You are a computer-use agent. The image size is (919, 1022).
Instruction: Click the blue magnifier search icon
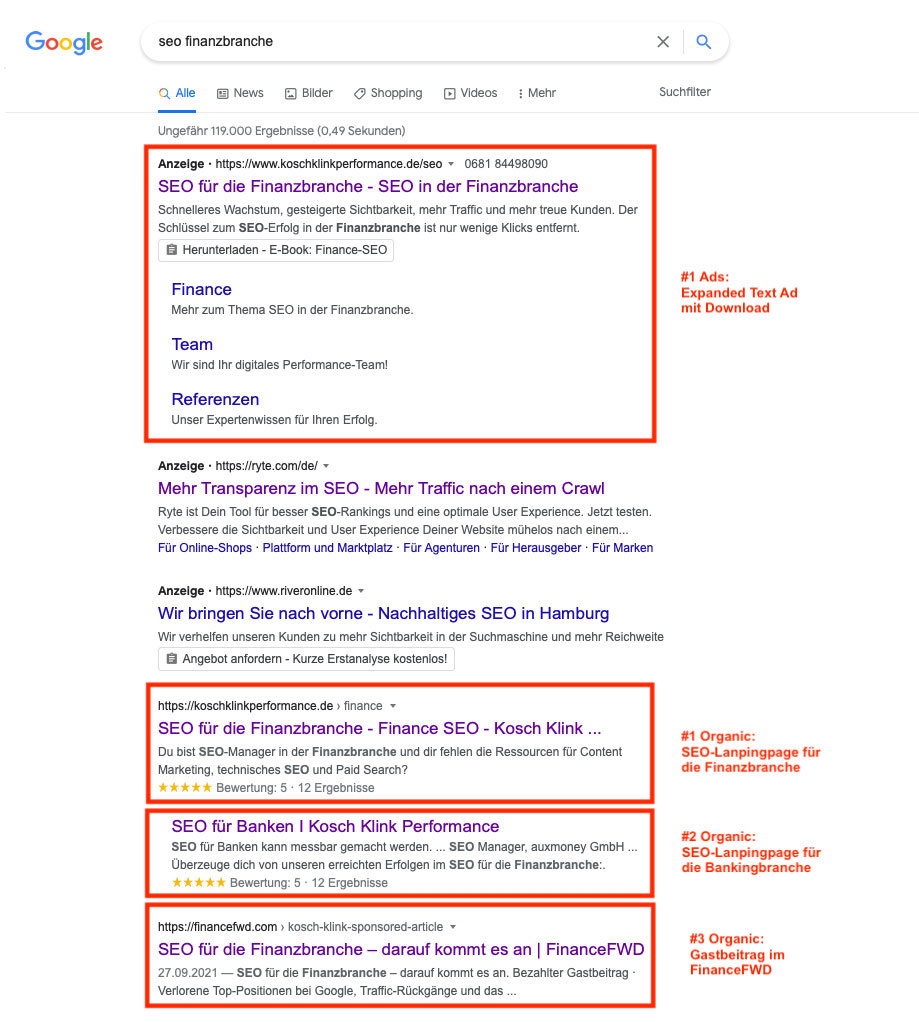coord(703,42)
